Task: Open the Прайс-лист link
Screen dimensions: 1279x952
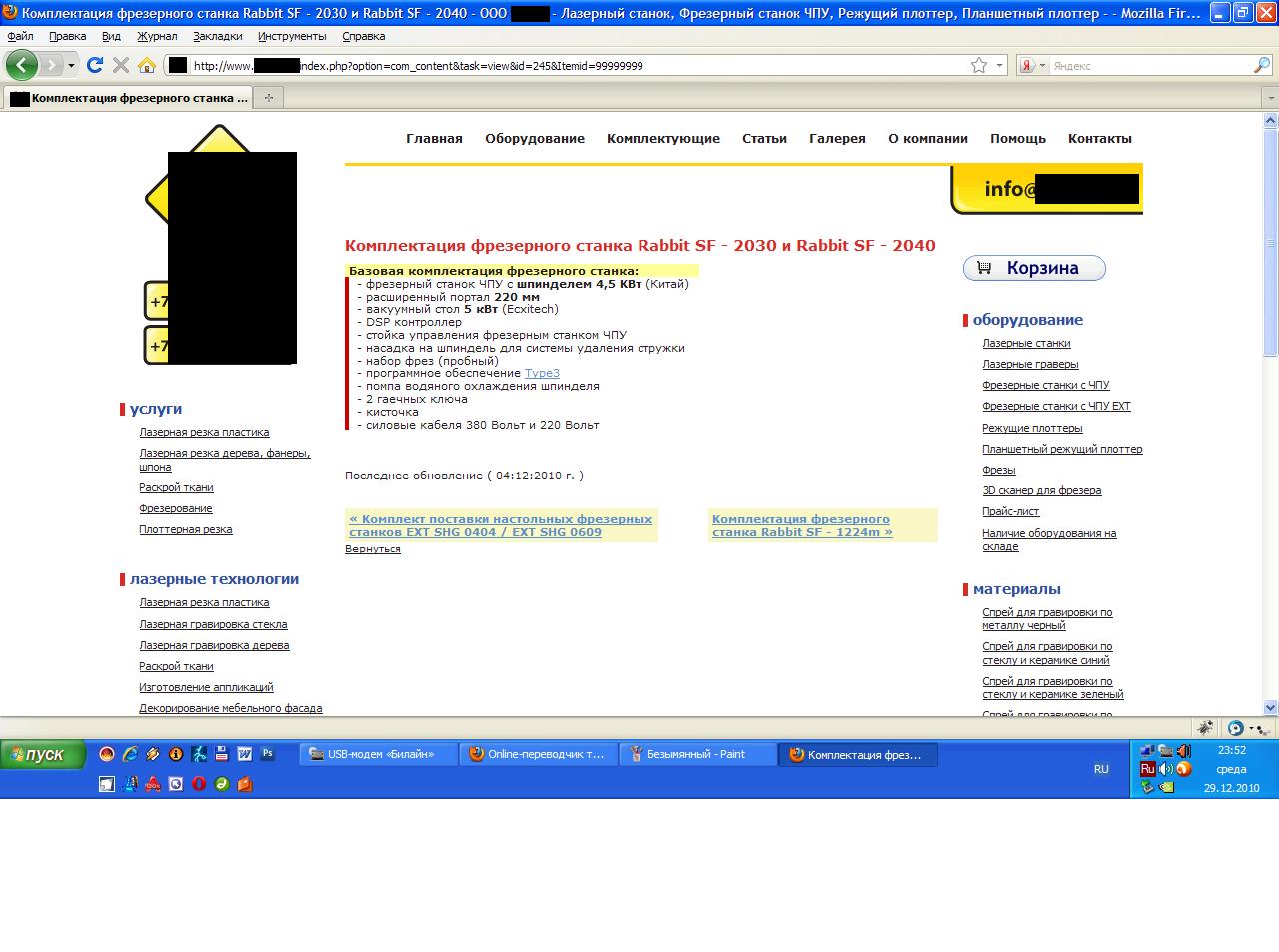Action: [x=1010, y=511]
